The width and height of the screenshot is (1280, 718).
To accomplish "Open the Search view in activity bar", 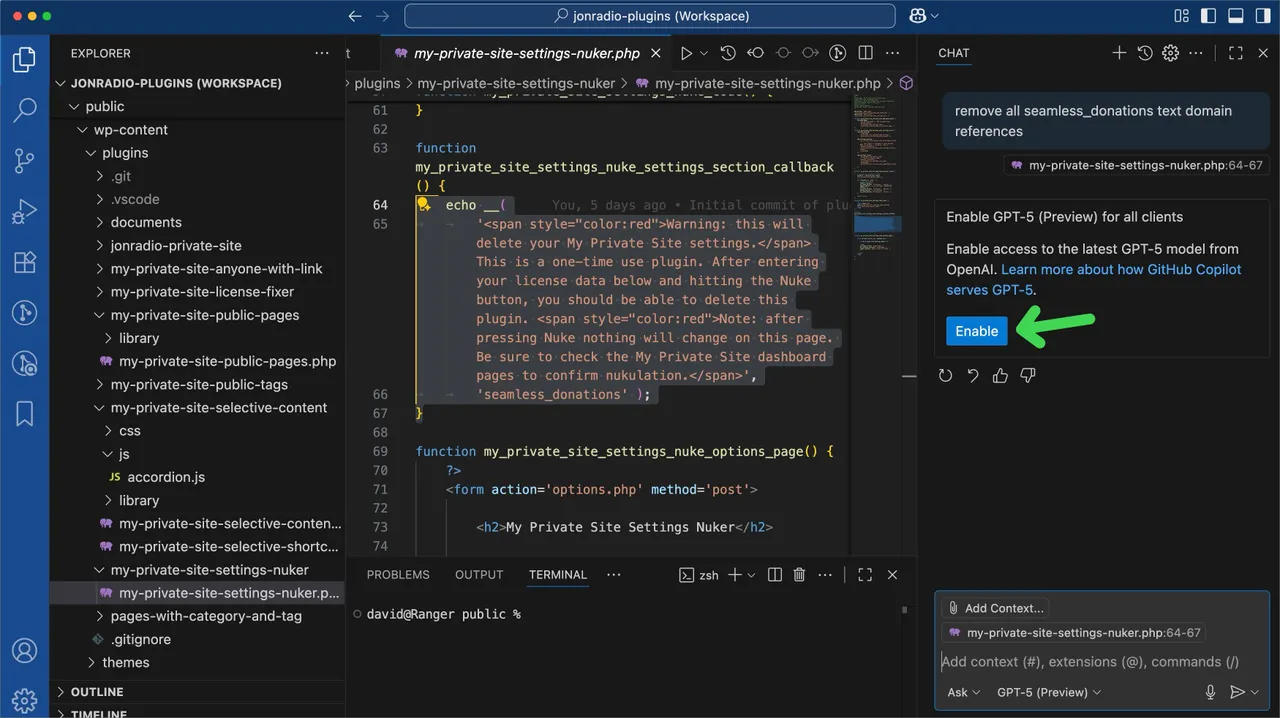I will click(x=24, y=110).
